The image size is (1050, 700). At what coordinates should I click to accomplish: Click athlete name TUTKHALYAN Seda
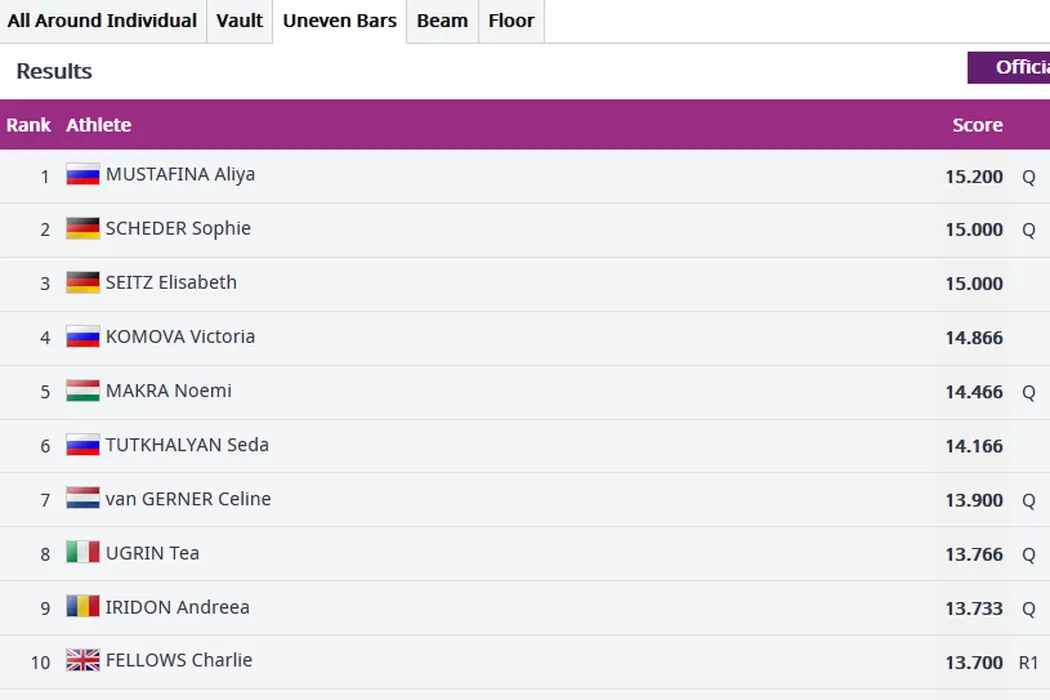[x=187, y=445]
